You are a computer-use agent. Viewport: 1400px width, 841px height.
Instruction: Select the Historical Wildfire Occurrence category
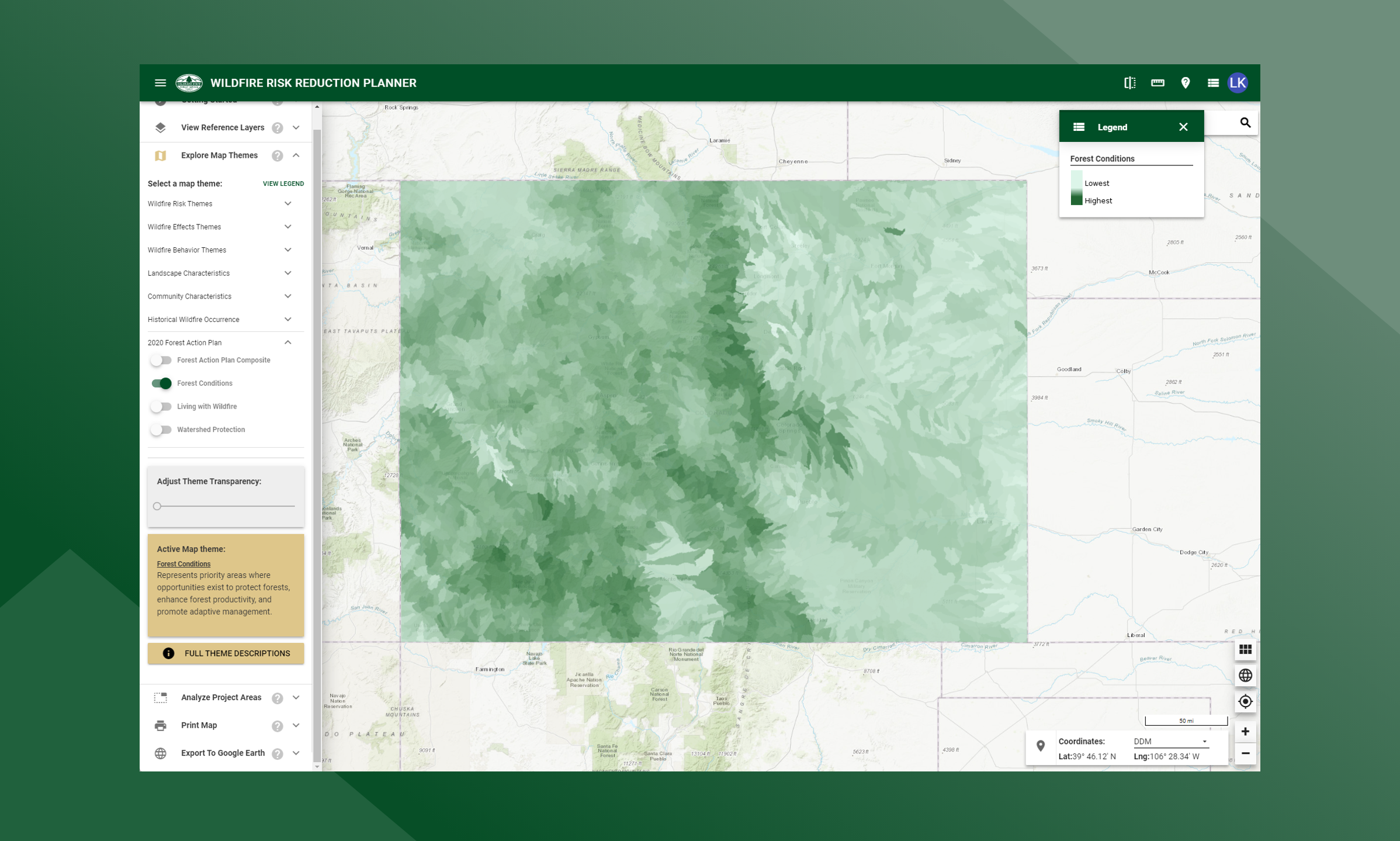click(x=193, y=320)
